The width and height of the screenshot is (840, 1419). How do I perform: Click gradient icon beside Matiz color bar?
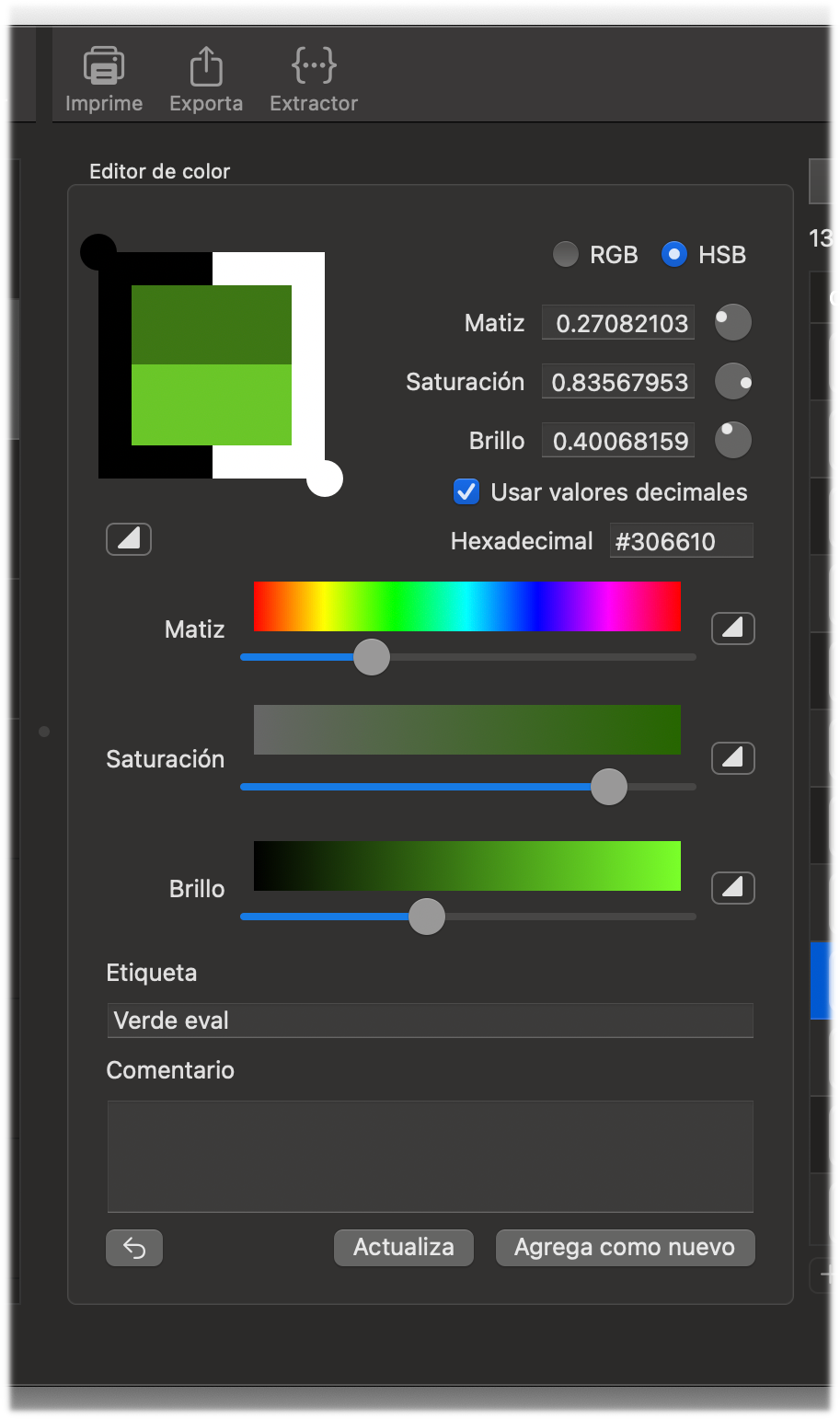tap(732, 629)
